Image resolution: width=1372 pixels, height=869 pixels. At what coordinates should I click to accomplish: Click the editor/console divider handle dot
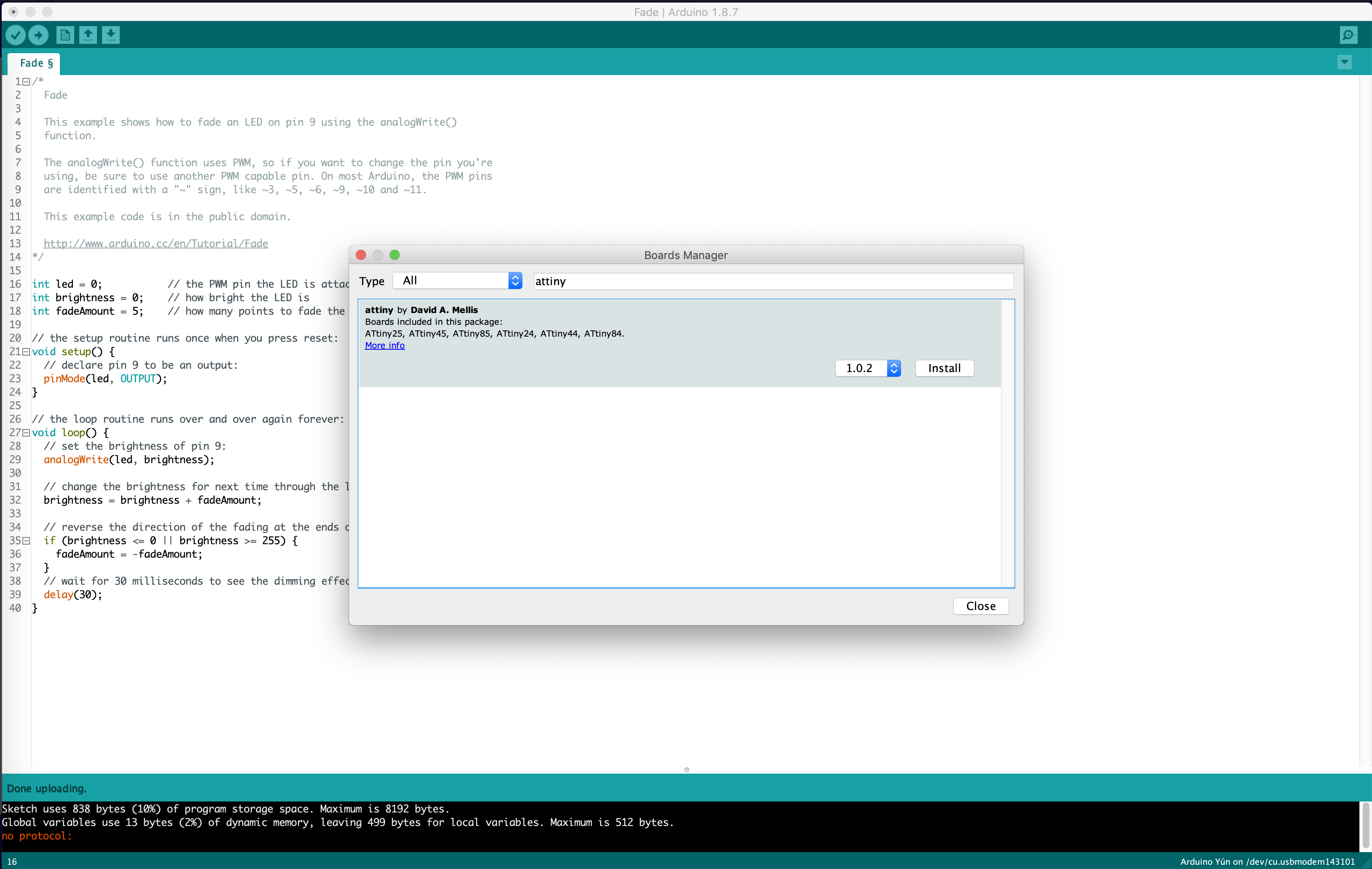(686, 770)
